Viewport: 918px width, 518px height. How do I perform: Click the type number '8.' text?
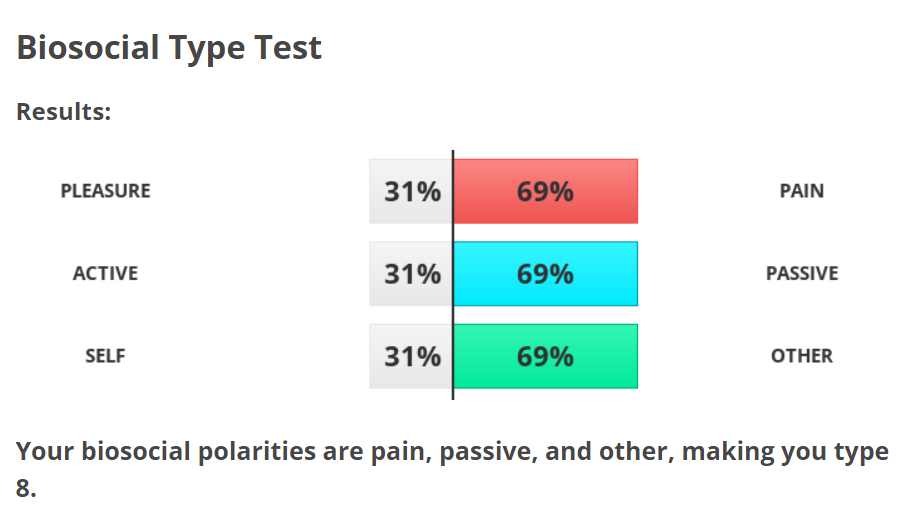(x=26, y=490)
